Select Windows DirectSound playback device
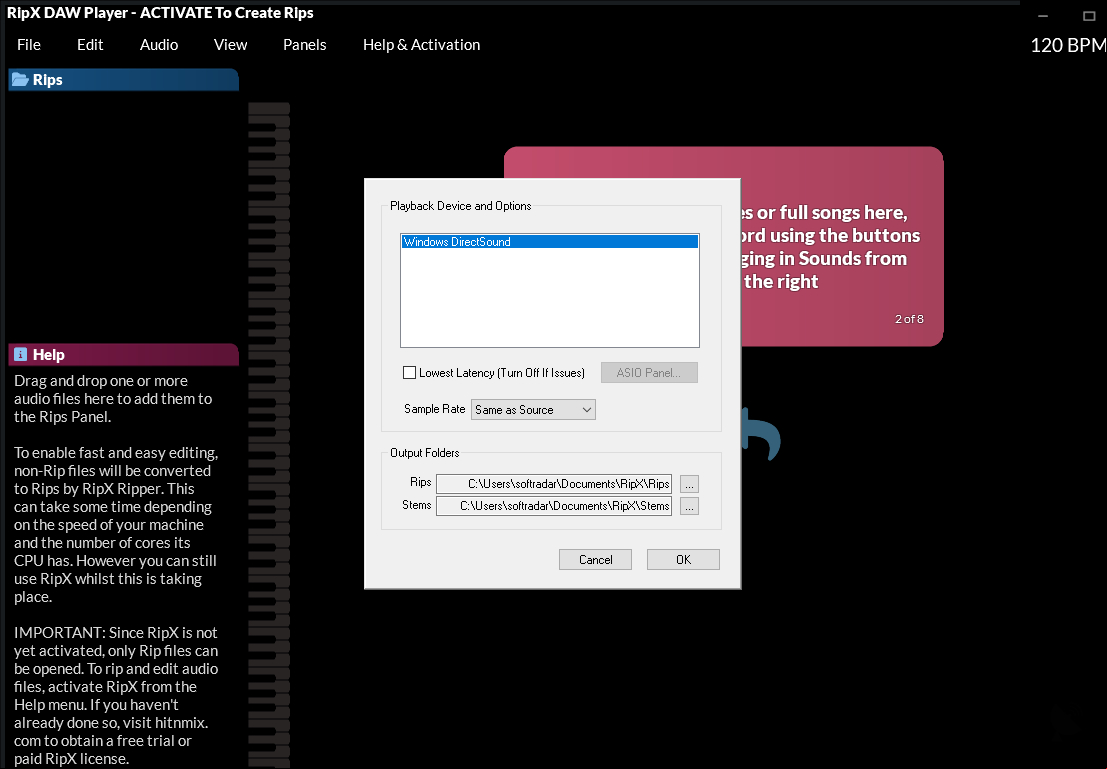Screen dimensions: 1107x769 click(549, 242)
